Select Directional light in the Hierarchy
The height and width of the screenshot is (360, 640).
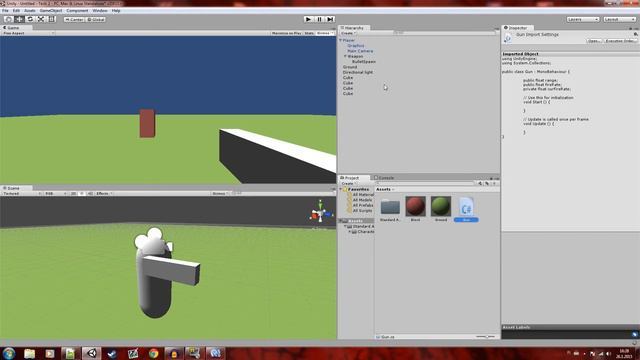358,72
